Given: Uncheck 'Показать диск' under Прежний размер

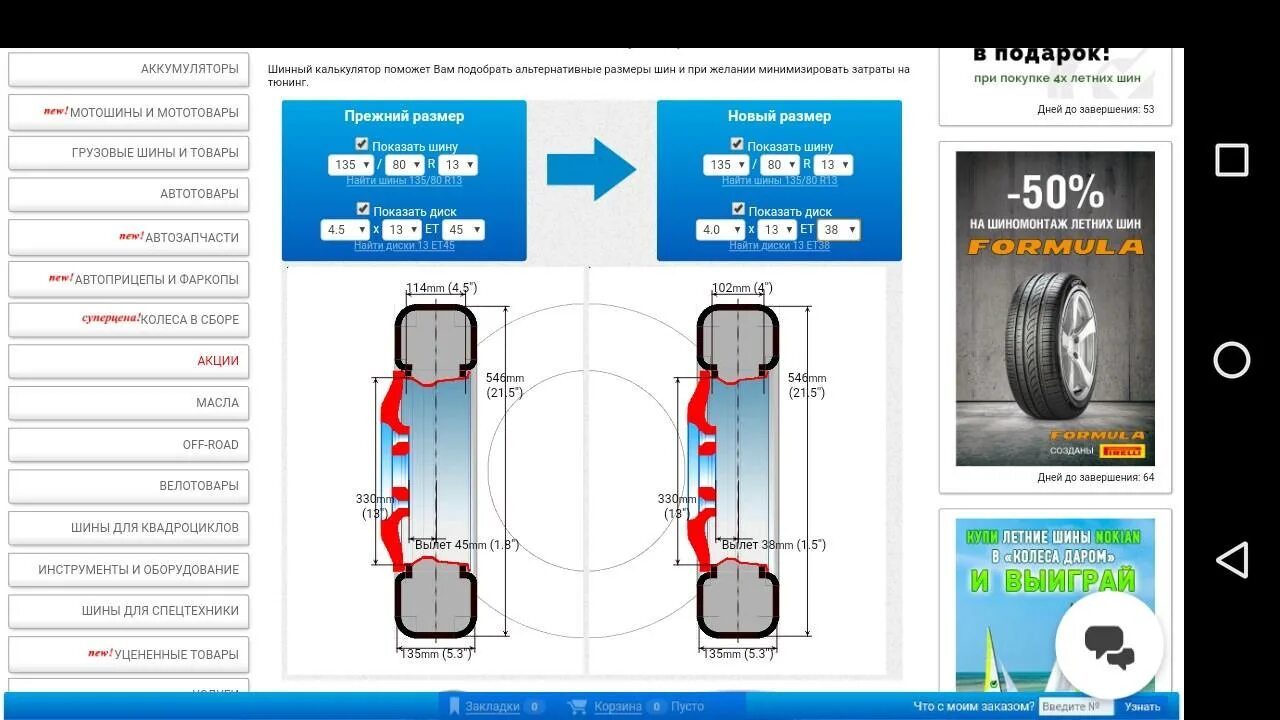Looking at the screenshot, I should click(363, 209).
